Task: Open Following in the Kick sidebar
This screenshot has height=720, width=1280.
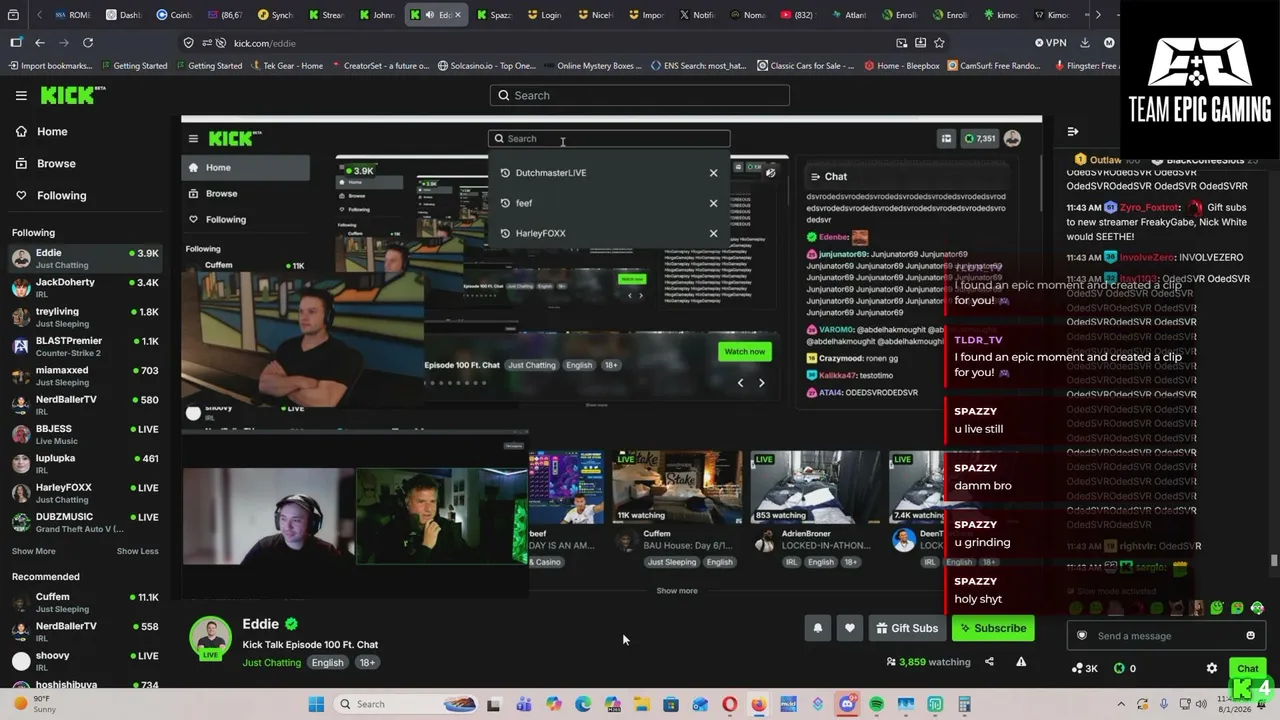Action: coord(61,195)
